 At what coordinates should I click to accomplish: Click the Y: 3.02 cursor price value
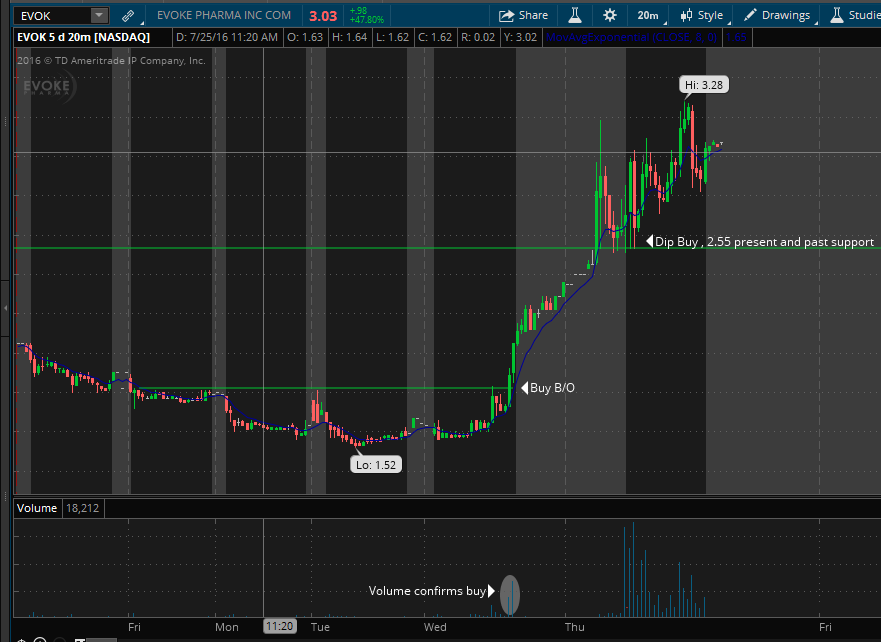pyautogui.click(x=520, y=37)
